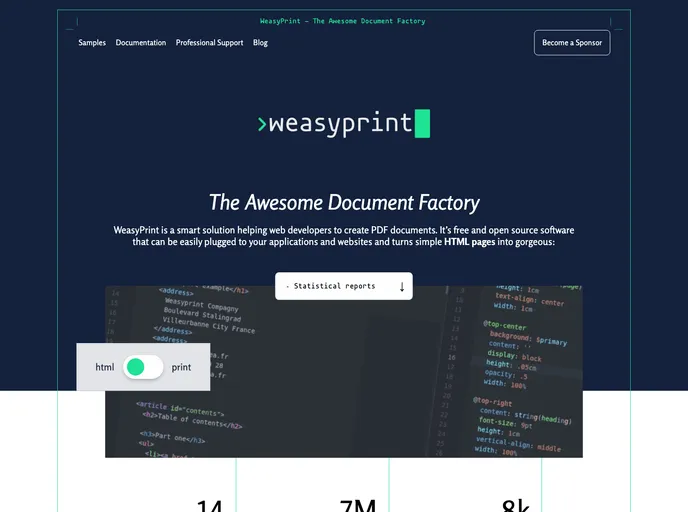Open the Statistical reports dropdown
Screen dimensions: 688x512
[x=344, y=286]
